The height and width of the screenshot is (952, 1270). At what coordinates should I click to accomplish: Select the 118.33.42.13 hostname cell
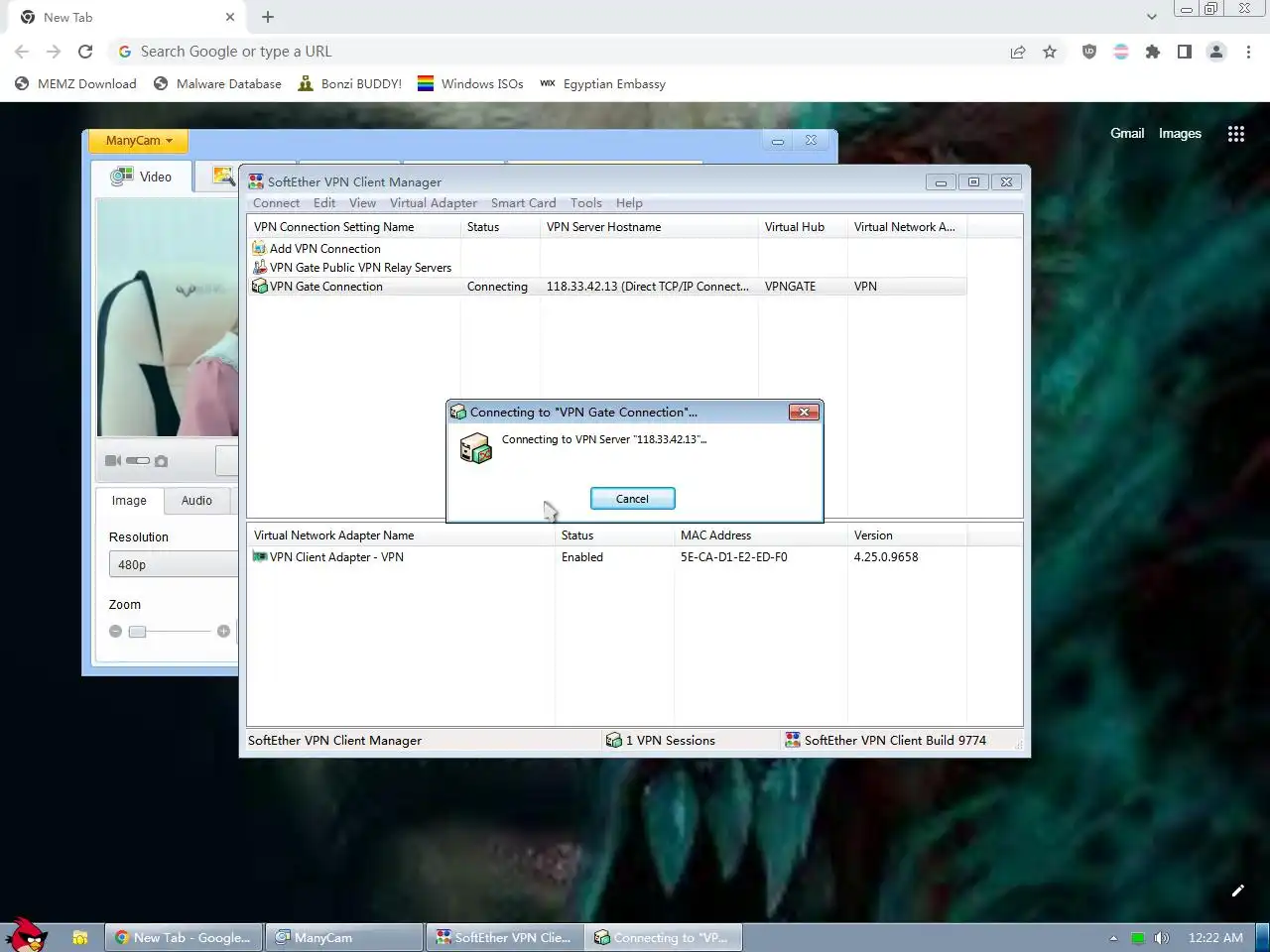(648, 287)
